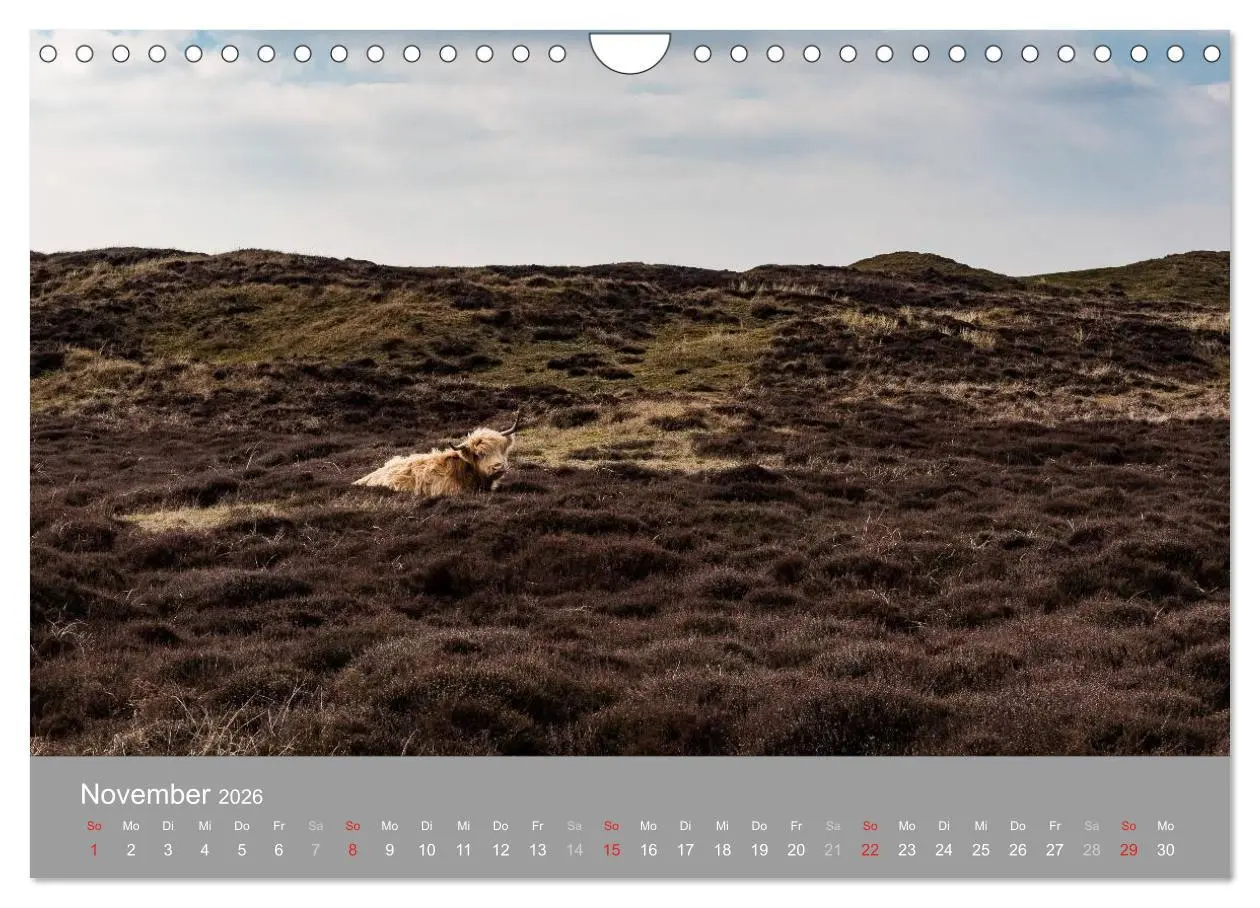Select grey Saturday date 7
The height and width of the screenshot is (908, 1260).
(316, 850)
